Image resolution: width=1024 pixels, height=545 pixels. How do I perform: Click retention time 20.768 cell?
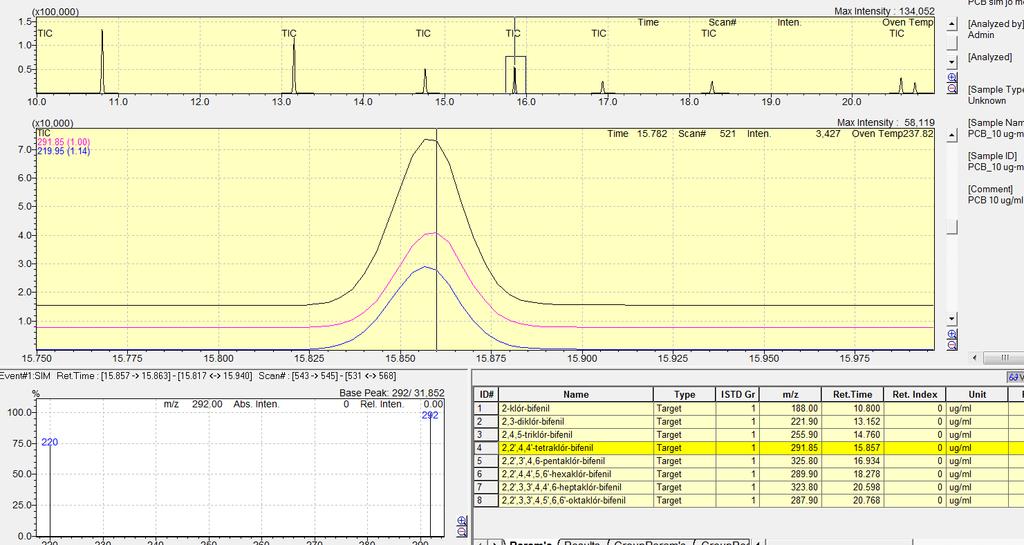tap(852, 501)
